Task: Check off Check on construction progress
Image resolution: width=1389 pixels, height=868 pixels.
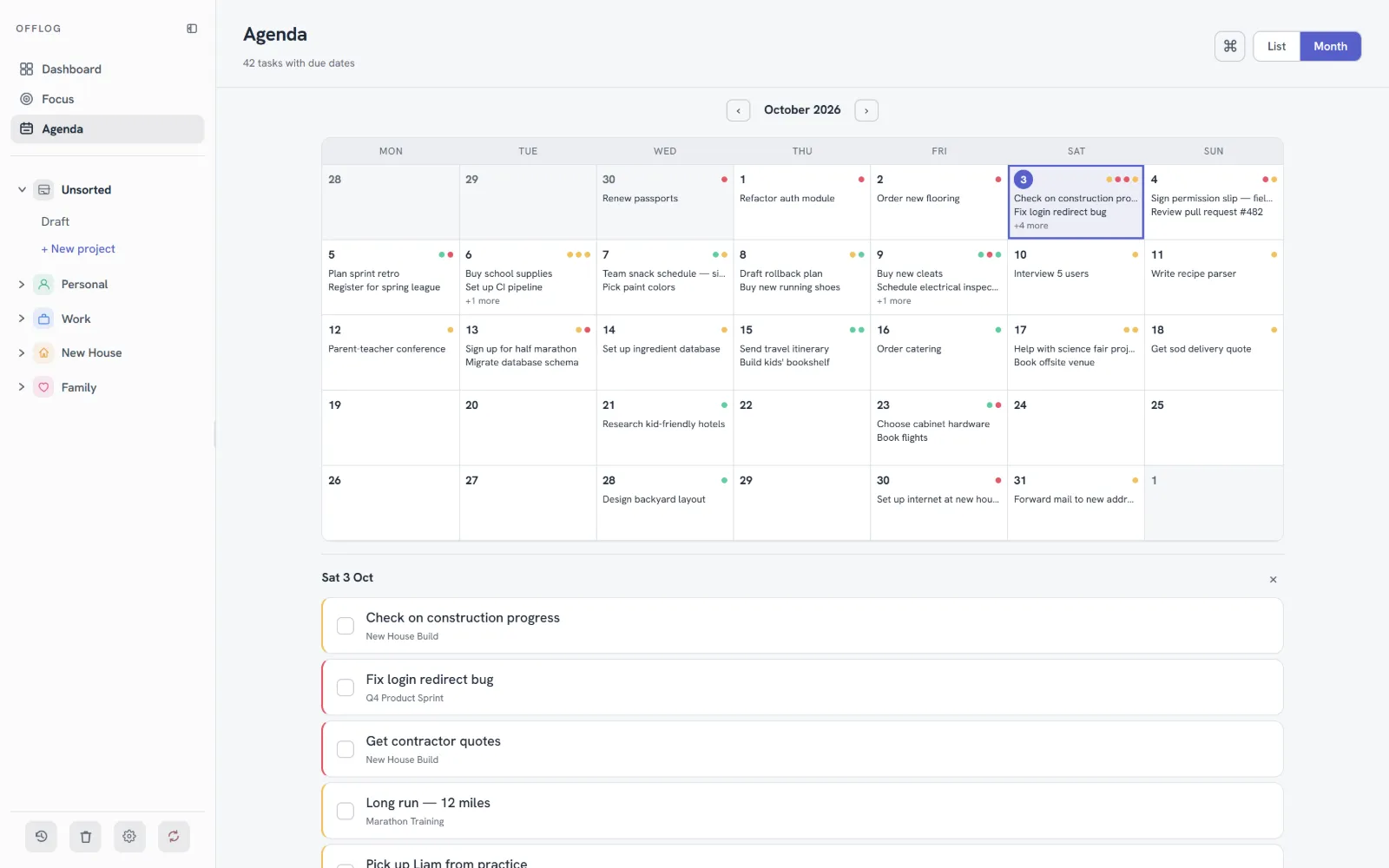Action: tap(346, 626)
